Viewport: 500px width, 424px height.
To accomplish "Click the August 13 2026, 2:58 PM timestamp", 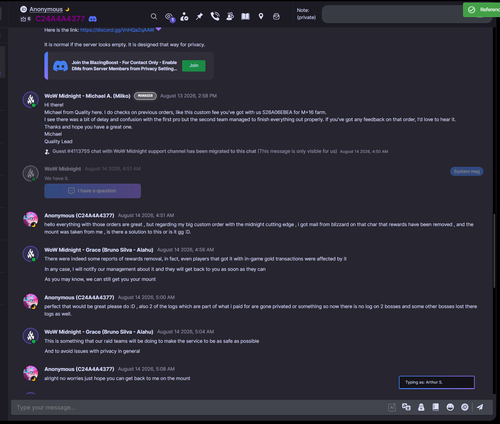I will [188, 96].
